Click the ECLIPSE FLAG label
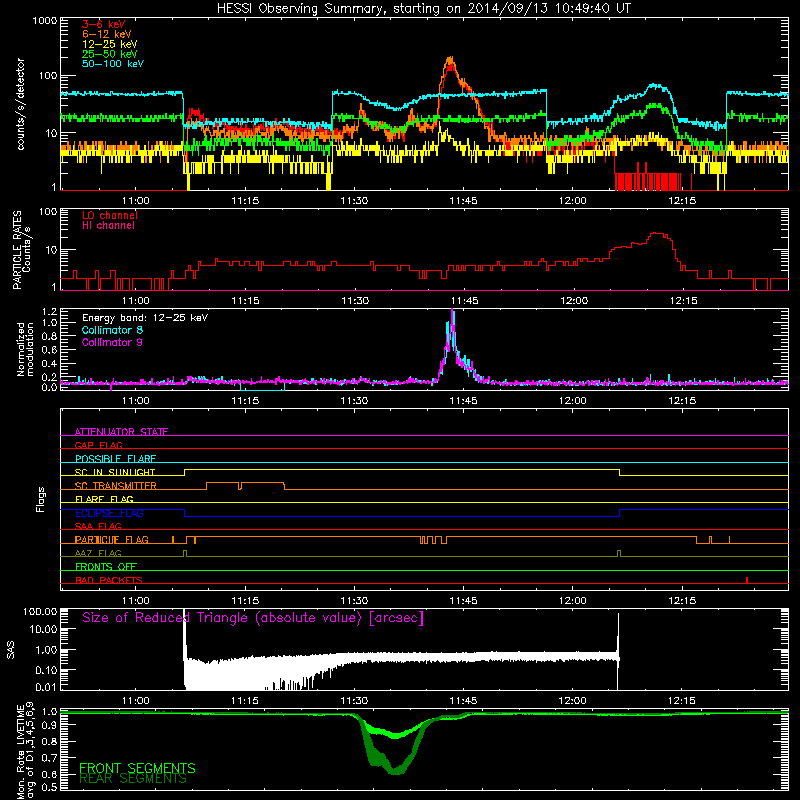The image size is (800, 800). (x=109, y=513)
